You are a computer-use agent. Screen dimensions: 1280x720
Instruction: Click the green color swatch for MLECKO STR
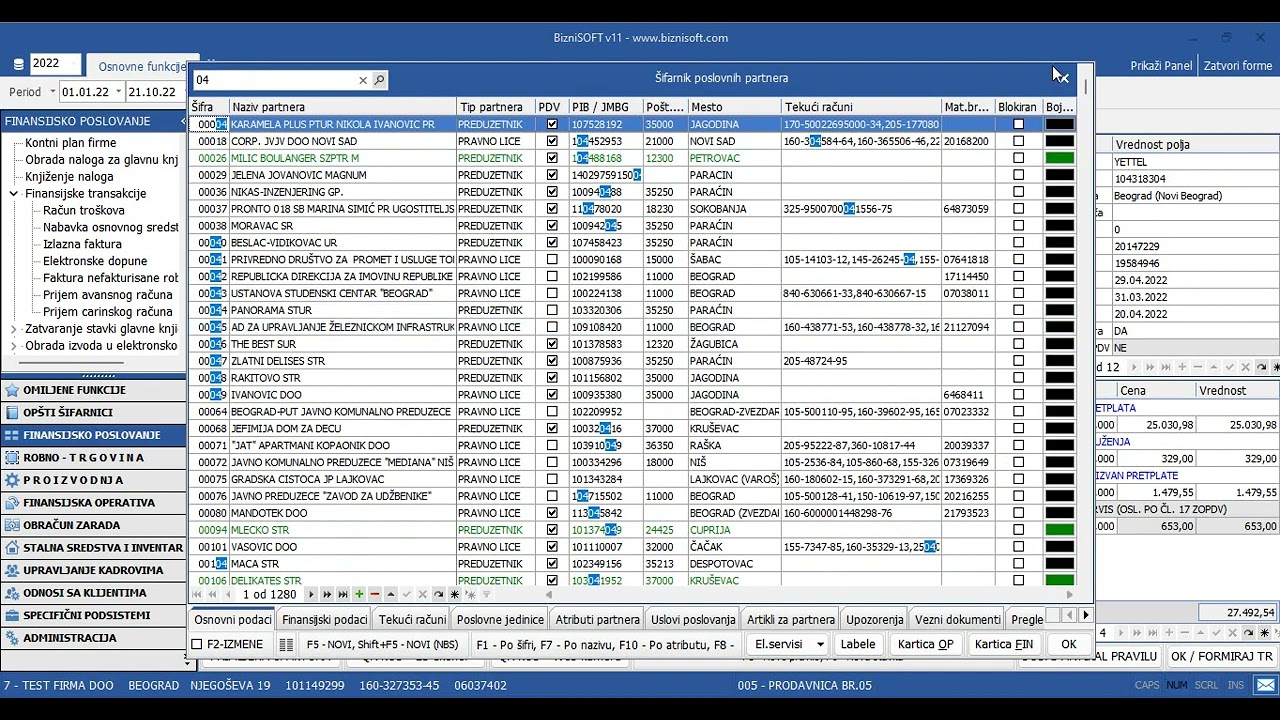pyautogui.click(x=1059, y=530)
